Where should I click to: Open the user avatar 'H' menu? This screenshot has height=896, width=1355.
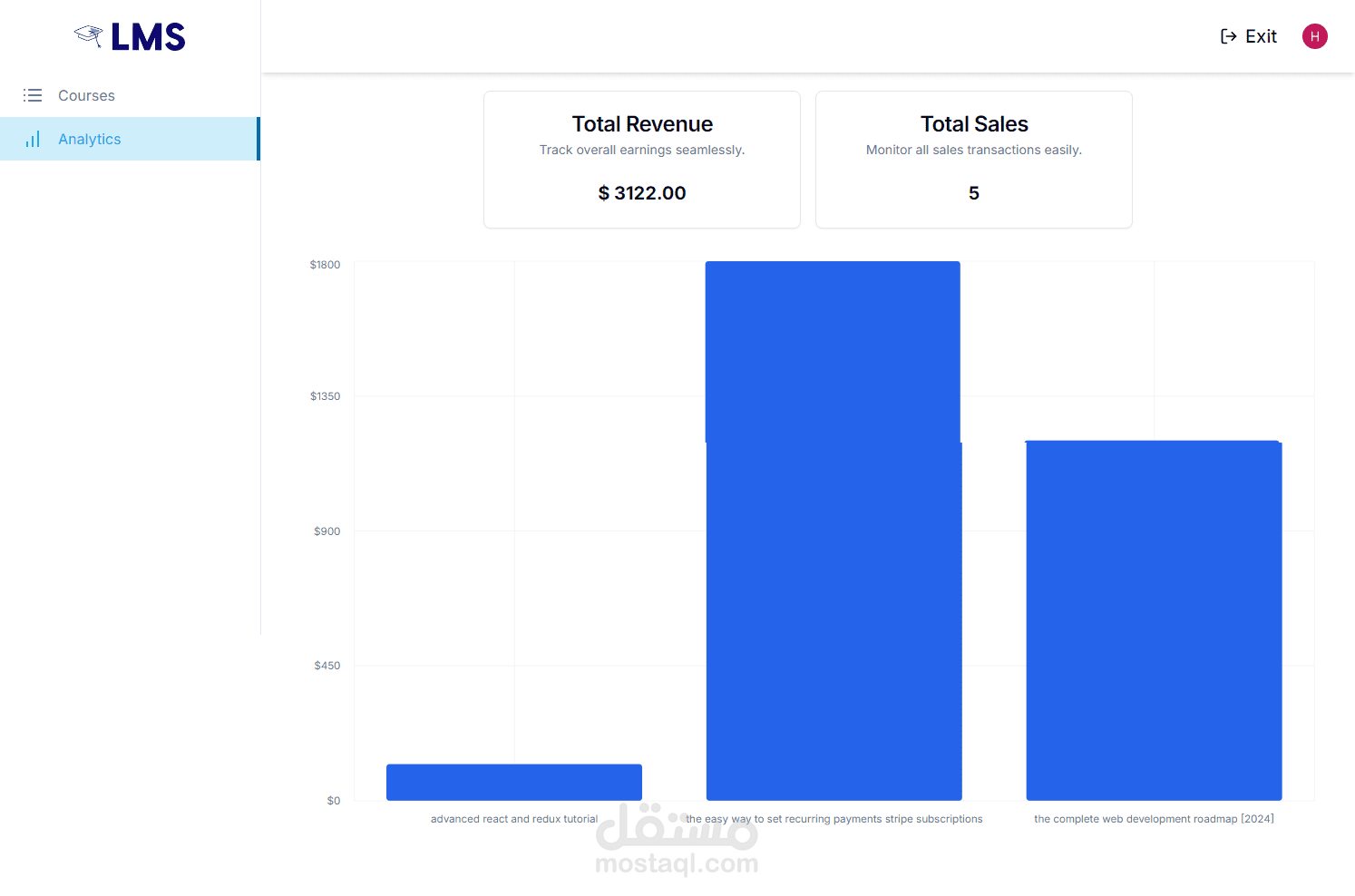pyautogui.click(x=1314, y=36)
